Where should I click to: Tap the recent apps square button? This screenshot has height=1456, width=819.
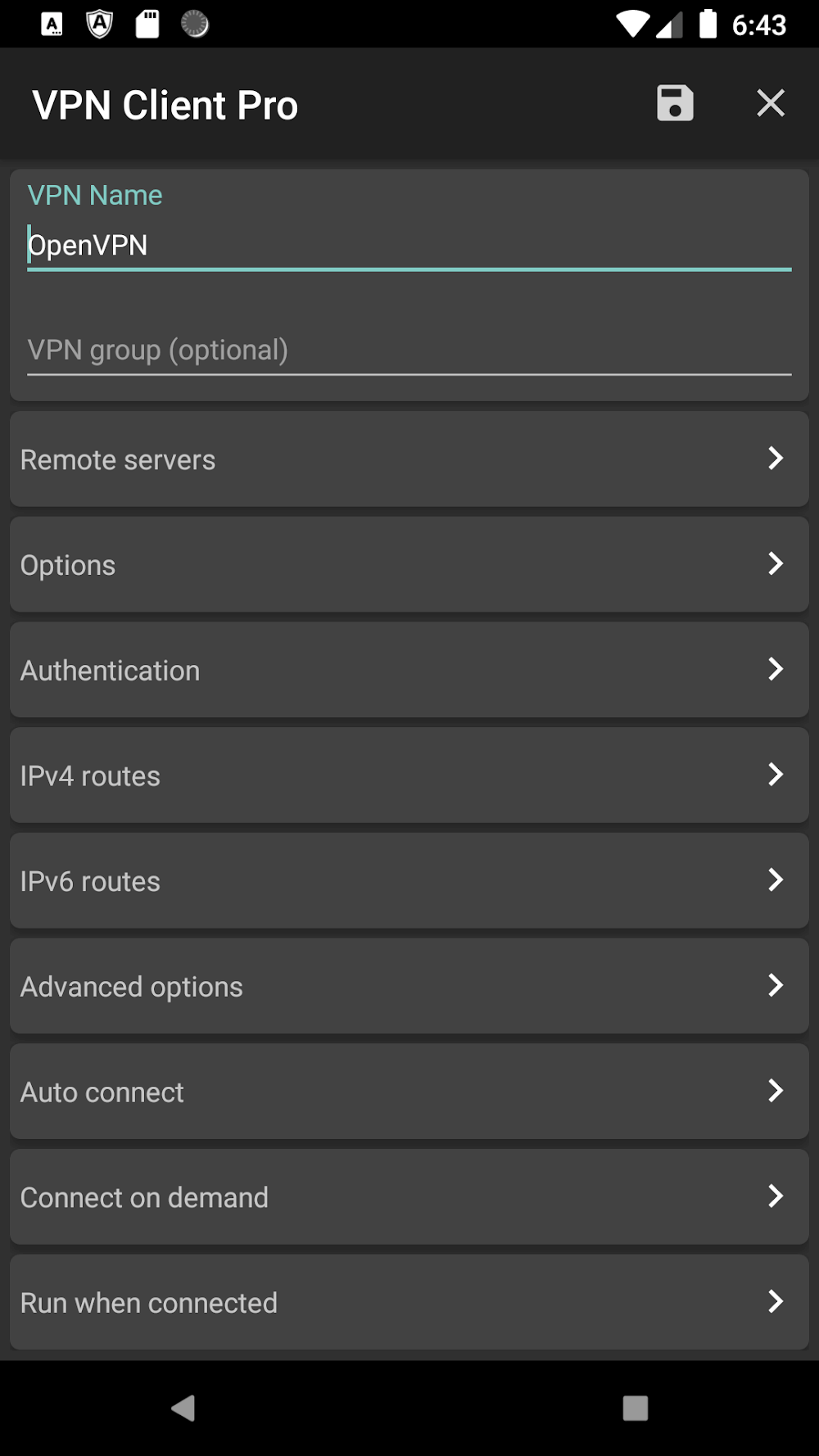636,1408
